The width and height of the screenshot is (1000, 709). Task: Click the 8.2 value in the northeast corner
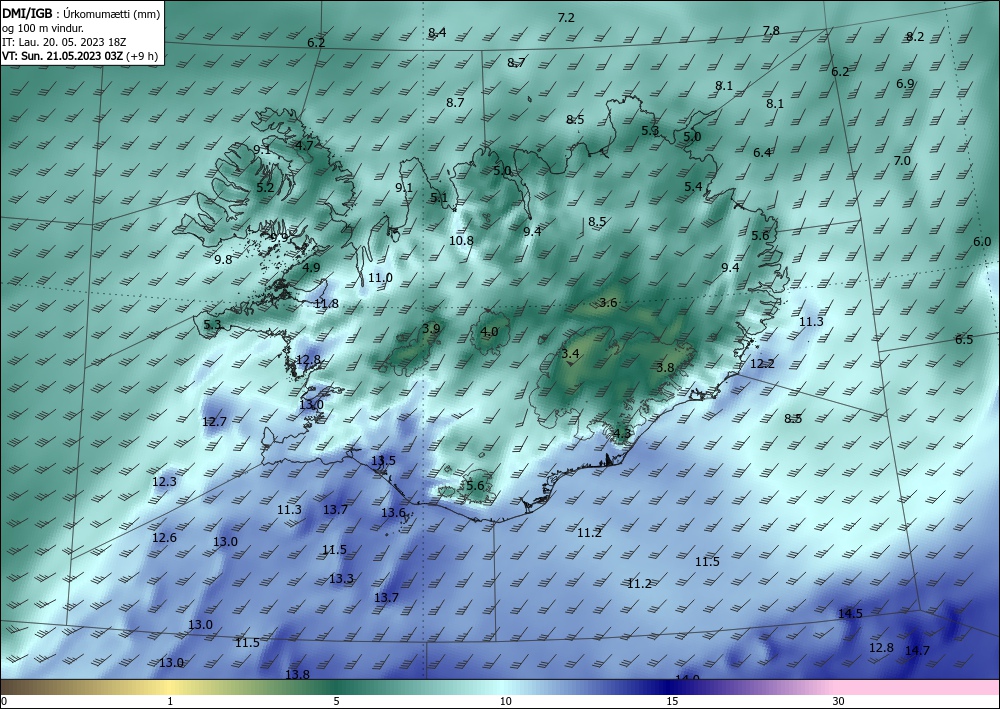[915, 37]
